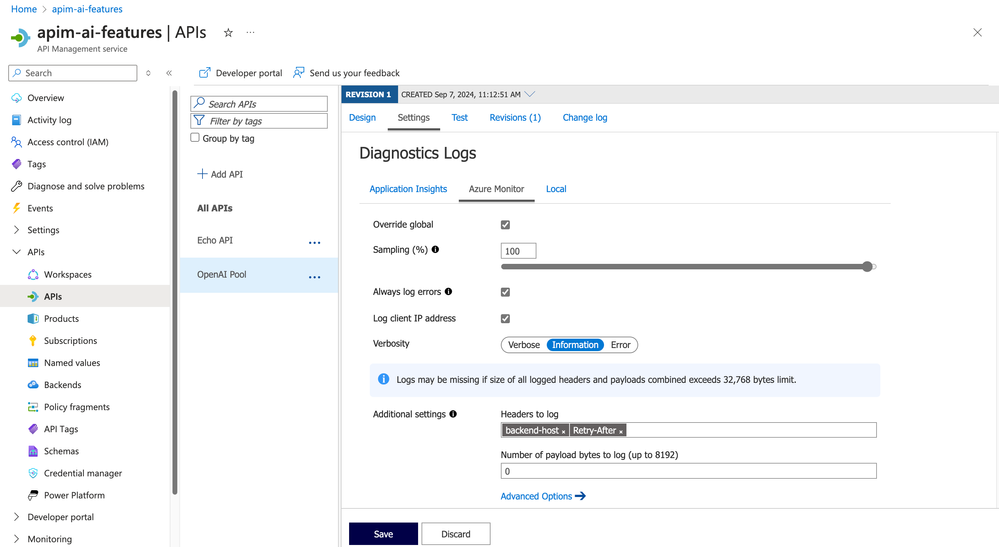Expand the Settings section in sidebar

click(x=17, y=230)
